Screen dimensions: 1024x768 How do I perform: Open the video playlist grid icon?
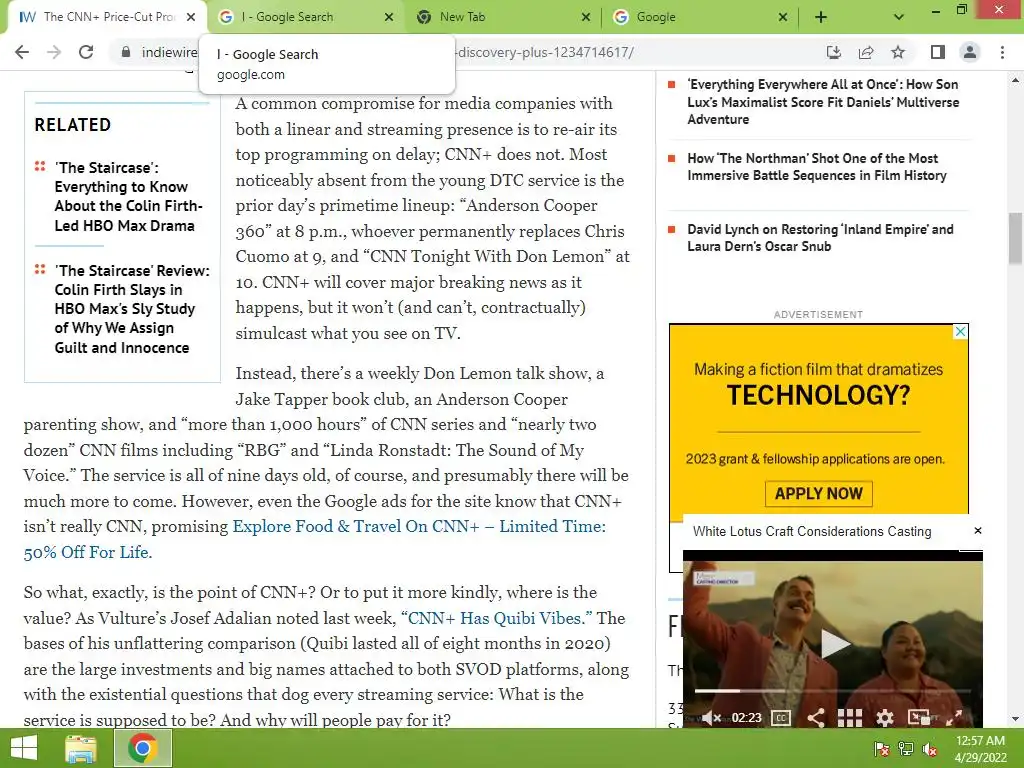click(850, 718)
